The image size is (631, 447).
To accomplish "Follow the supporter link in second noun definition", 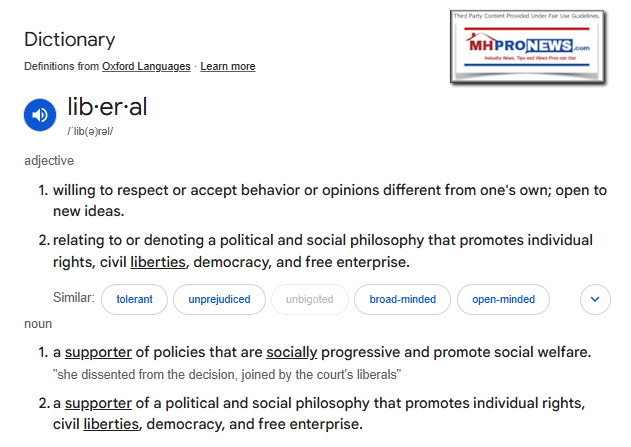I will (x=98, y=403).
